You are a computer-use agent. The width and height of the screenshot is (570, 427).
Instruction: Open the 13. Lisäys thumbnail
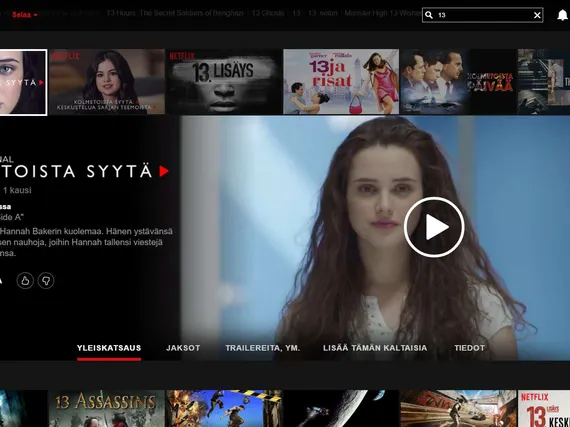[224, 82]
